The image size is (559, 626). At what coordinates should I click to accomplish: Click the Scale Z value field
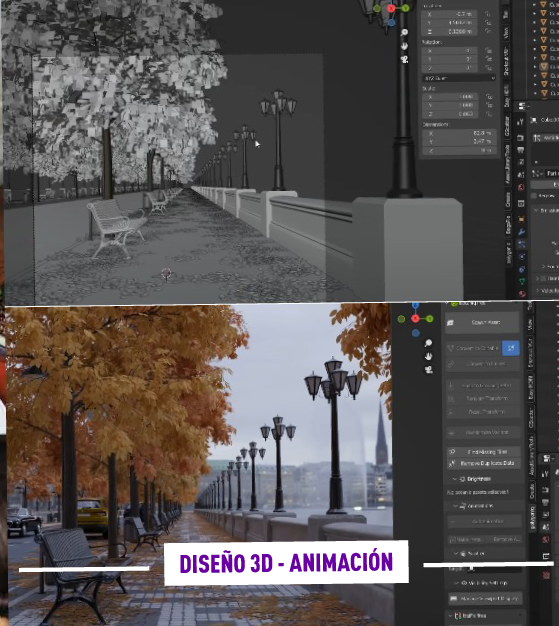[450, 114]
